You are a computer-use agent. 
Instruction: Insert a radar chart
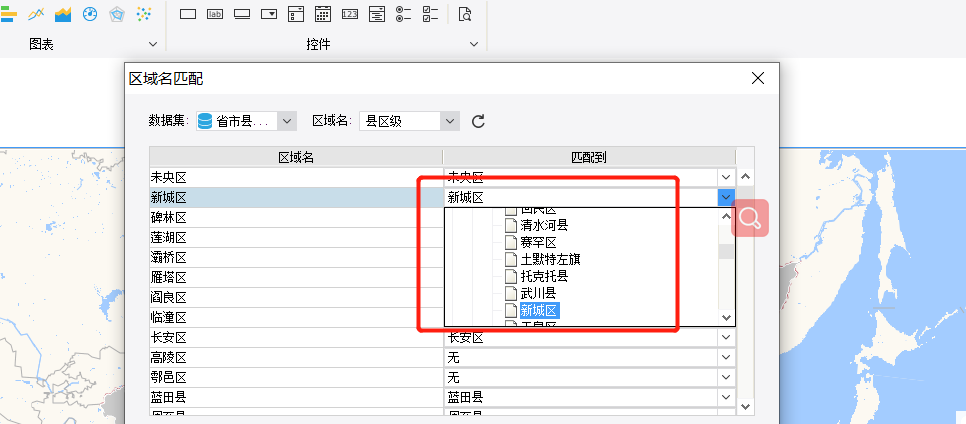(117, 14)
